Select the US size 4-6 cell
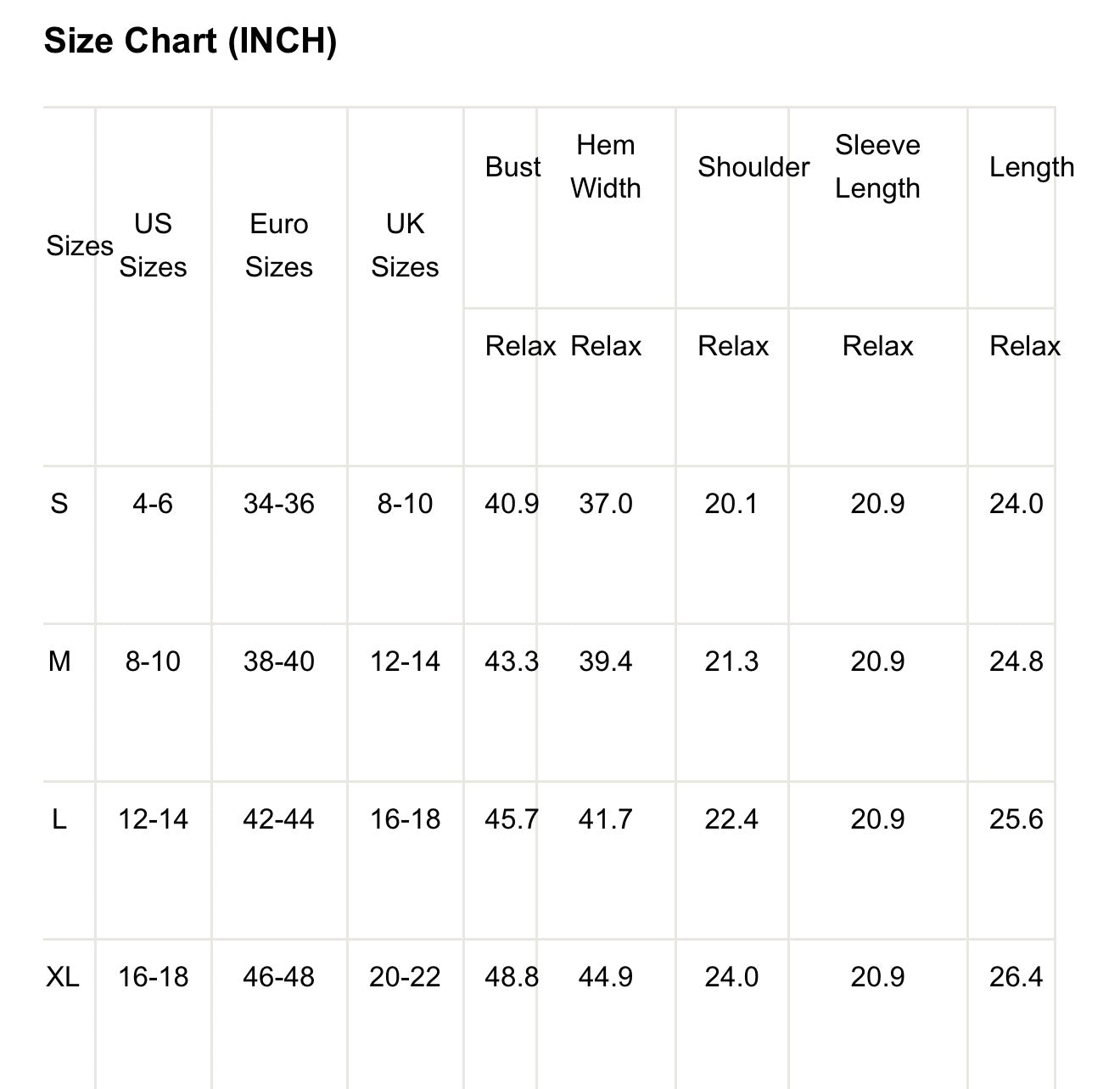1120x1089 pixels. (x=153, y=504)
